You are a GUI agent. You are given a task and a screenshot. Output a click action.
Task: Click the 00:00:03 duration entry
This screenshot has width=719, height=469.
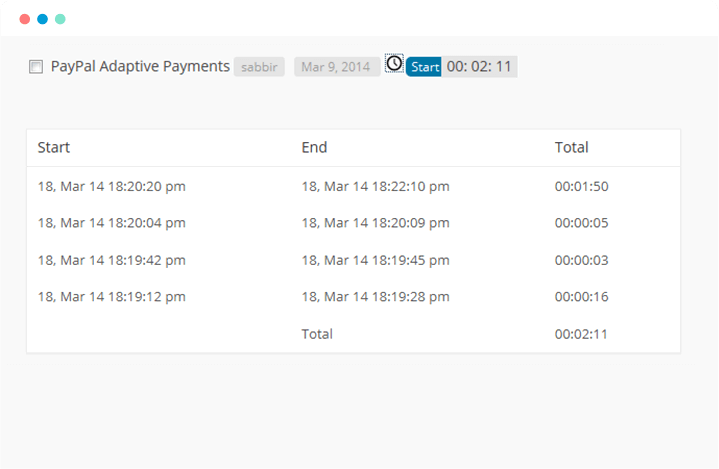click(581, 260)
